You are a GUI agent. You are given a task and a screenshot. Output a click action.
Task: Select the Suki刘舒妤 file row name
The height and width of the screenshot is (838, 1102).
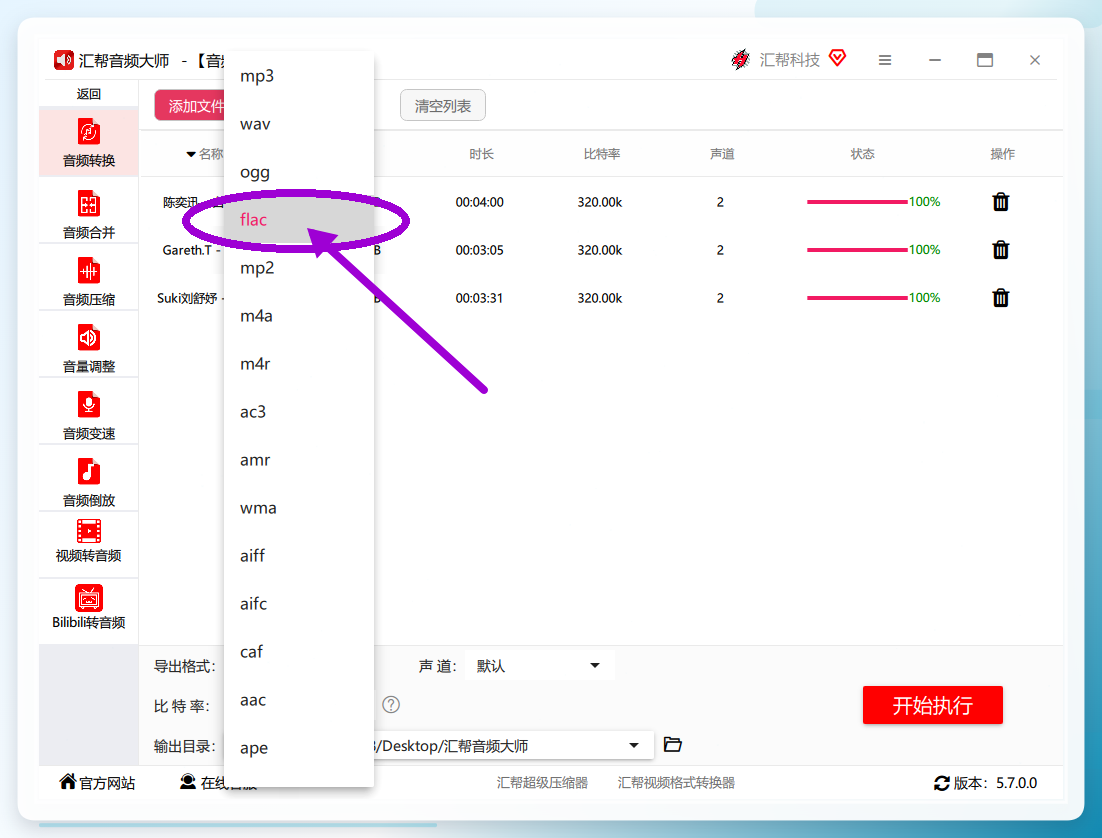(190, 298)
